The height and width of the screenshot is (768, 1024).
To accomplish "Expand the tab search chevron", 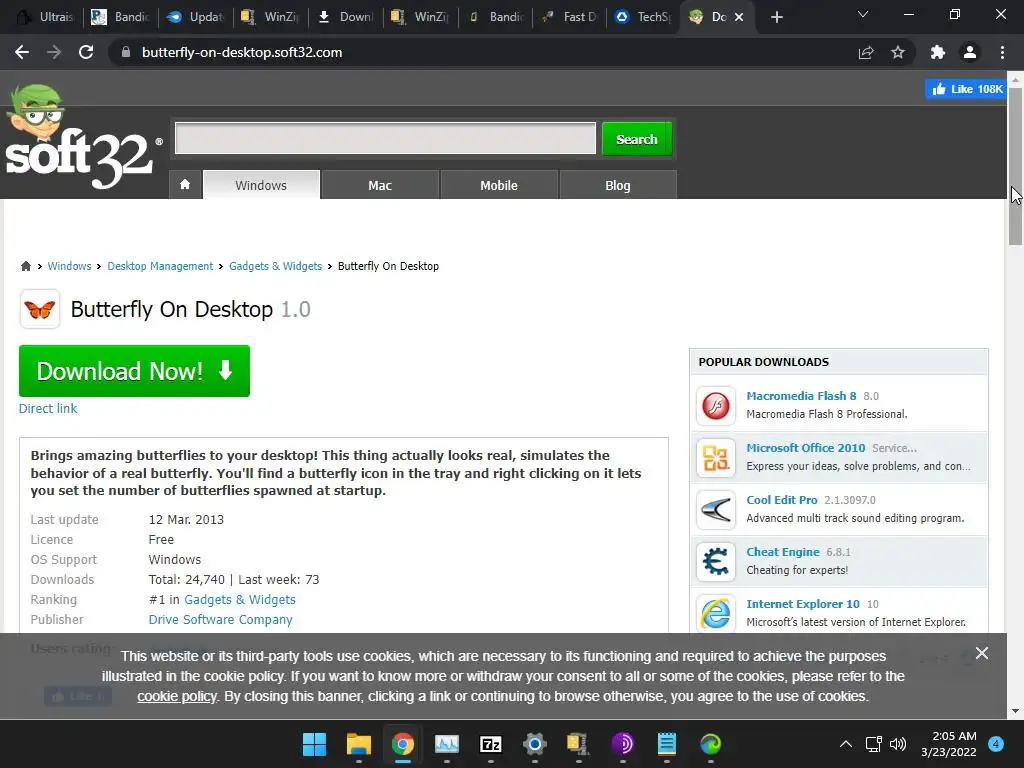I will tap(863, 14).
